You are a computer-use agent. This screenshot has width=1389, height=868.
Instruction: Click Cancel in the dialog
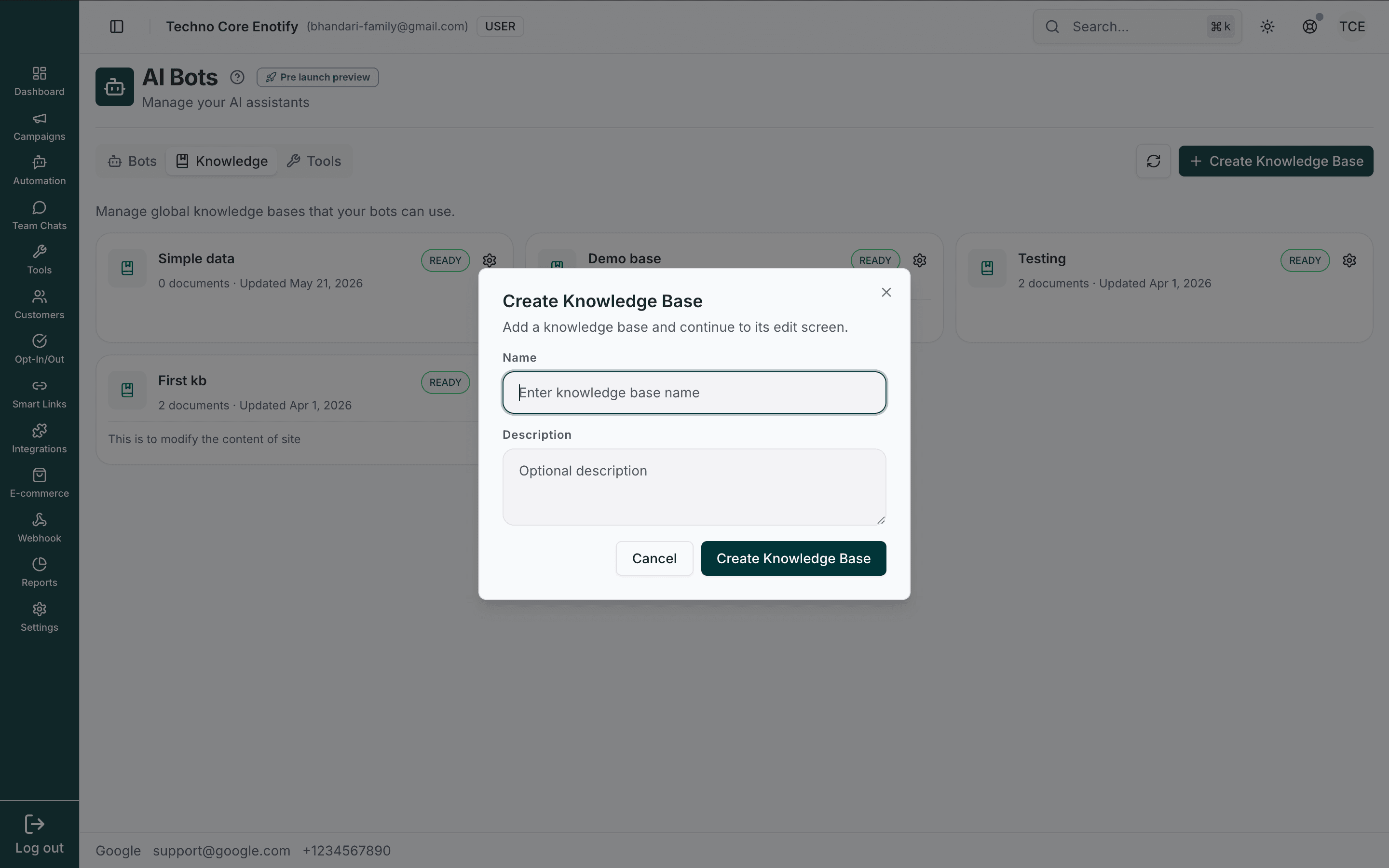[x=654, y=558]
